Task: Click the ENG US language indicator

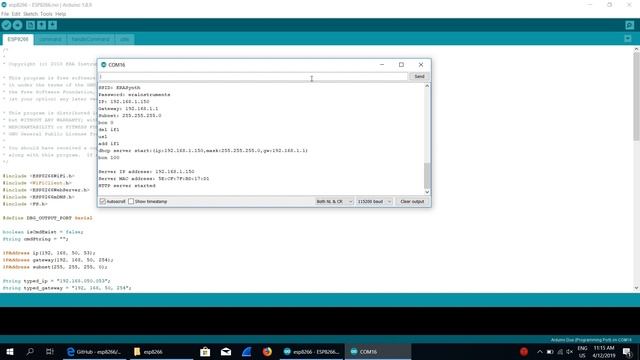Action: click(582, 352)
